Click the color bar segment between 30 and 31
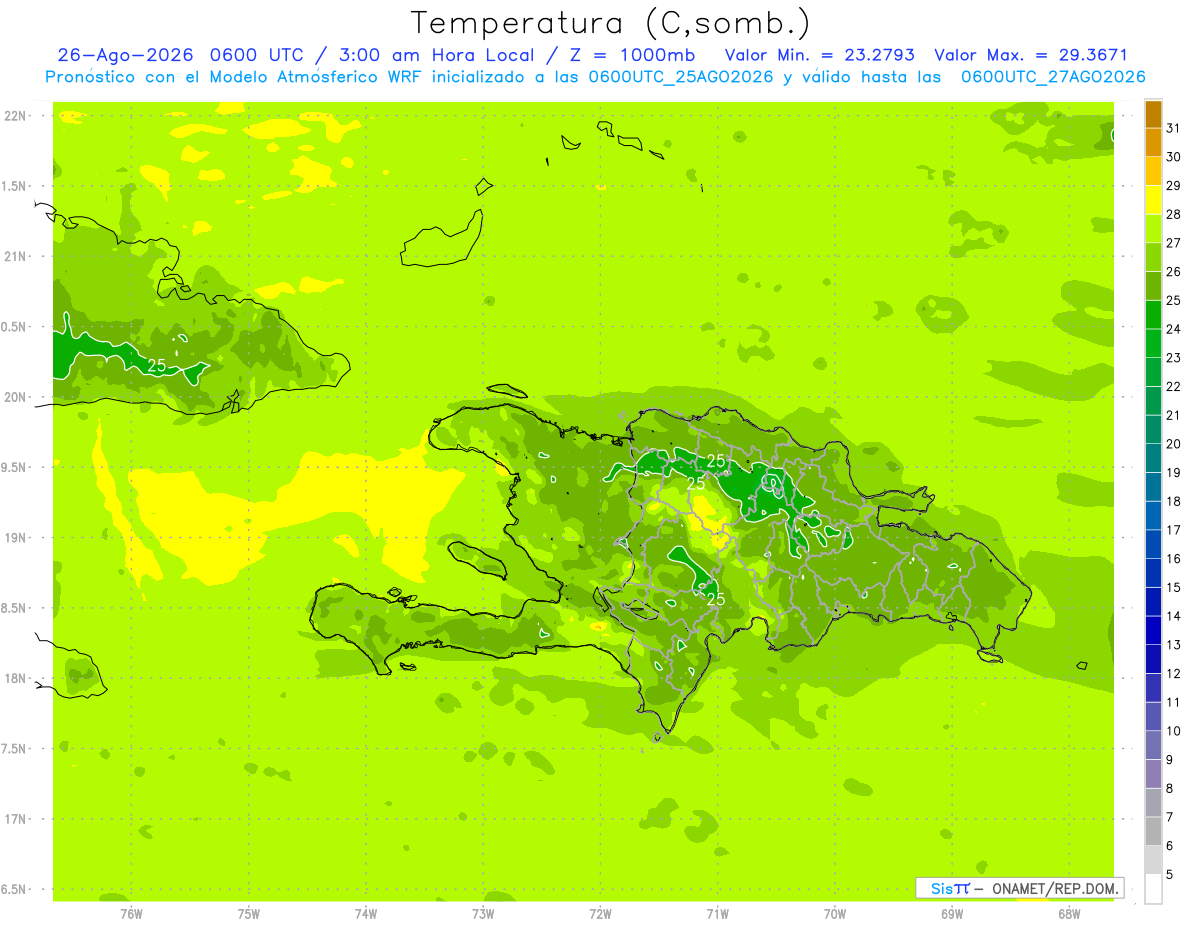 (1153, 143)
